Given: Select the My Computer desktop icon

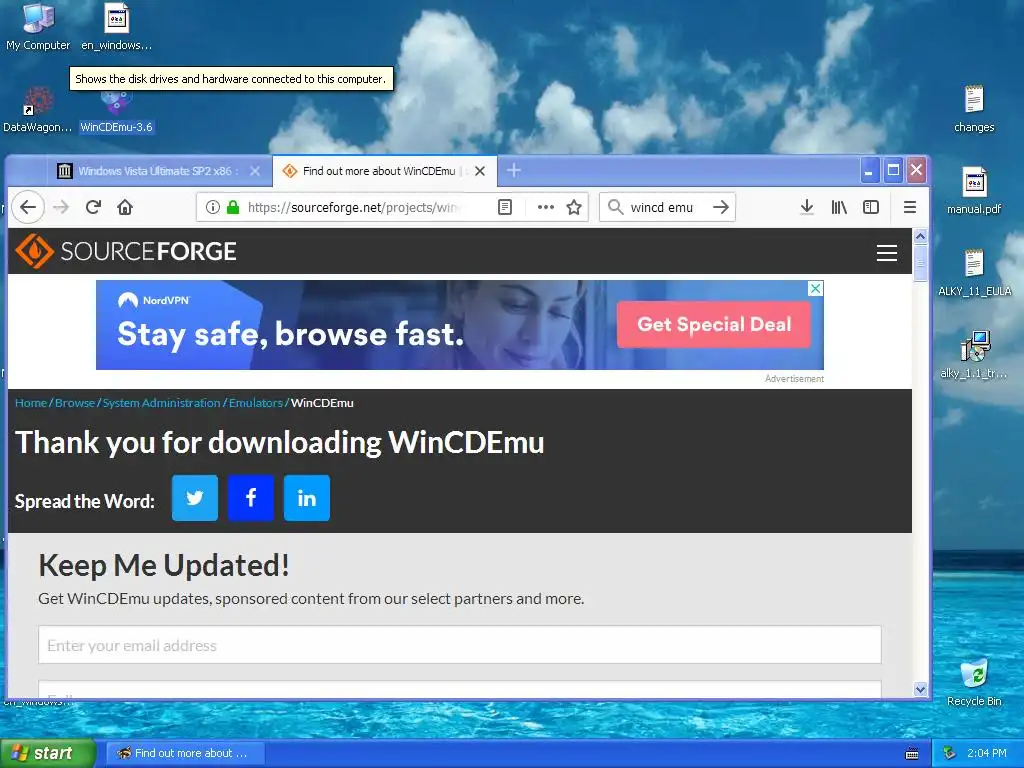Looking at the screenshot, I should (x=38, y=27).
